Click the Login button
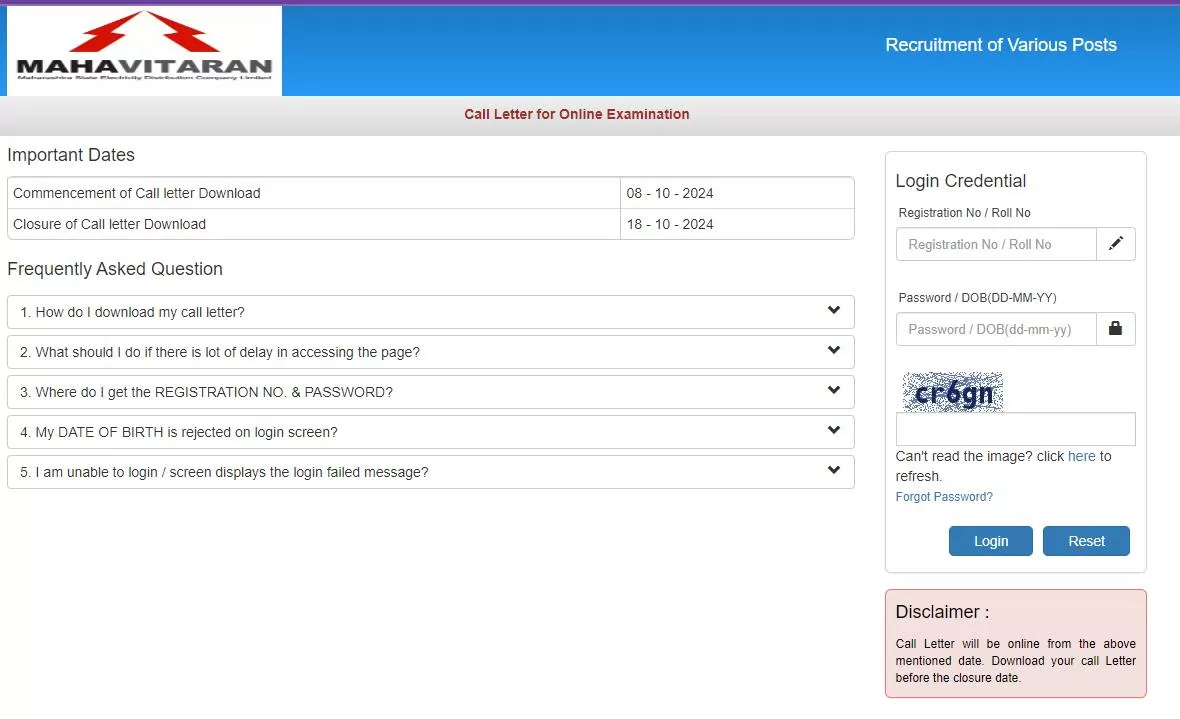Image resolution: width=1180 pixels, height=719 pixels. tap(990, 541)
